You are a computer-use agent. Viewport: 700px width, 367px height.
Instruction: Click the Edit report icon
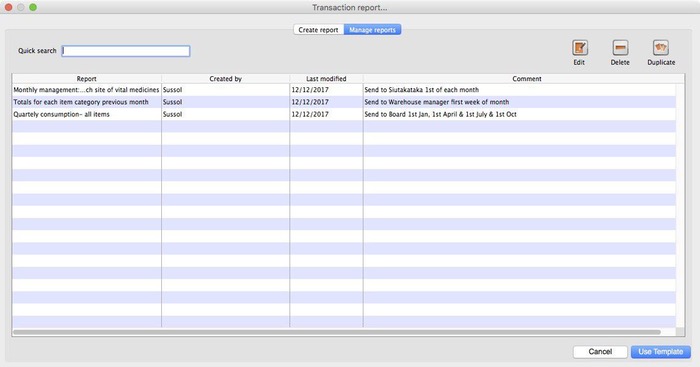(x=579, y=48)
